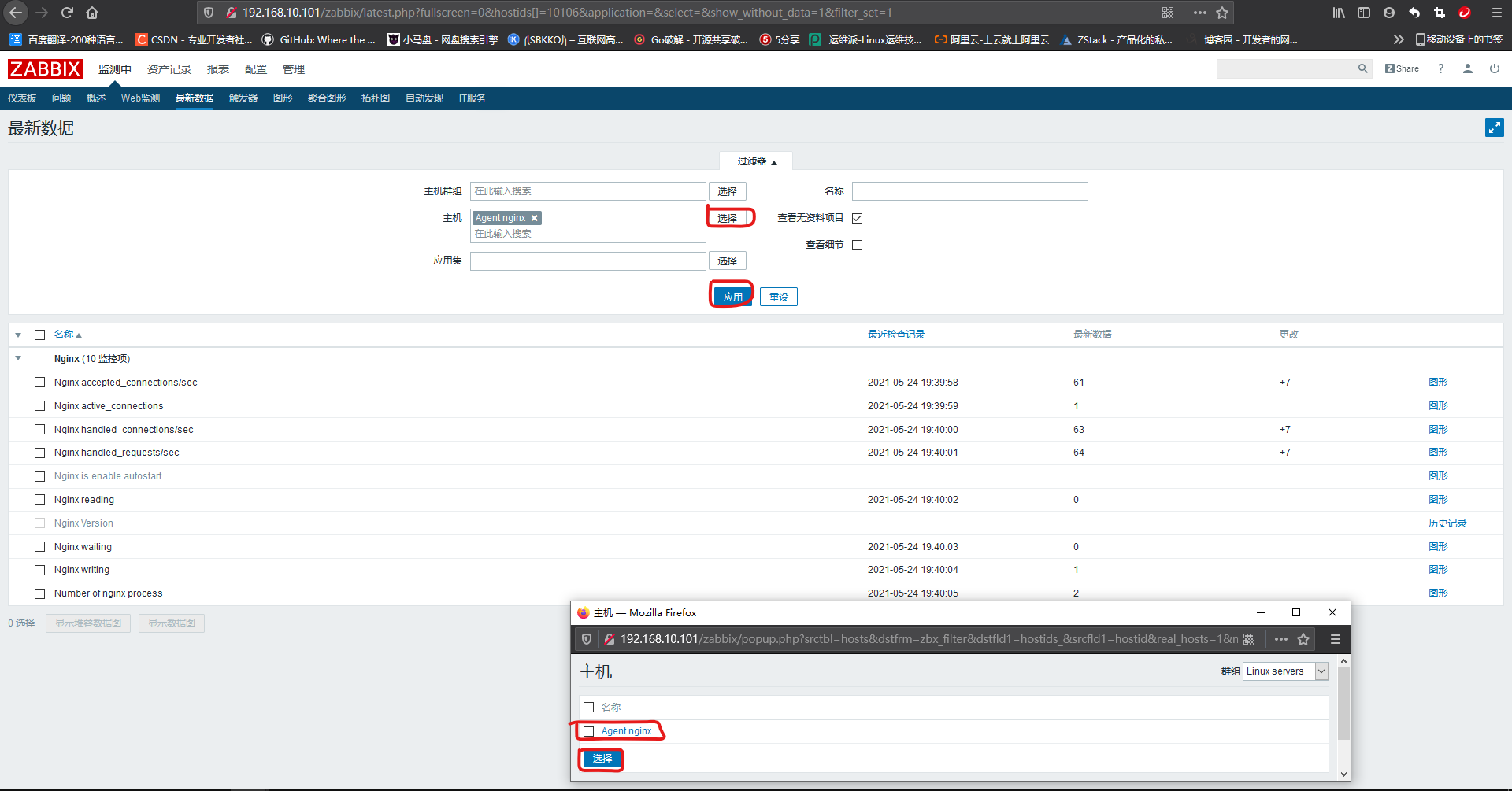Open Firefox library icon
1512x791 pixels.
(x=1339, y=13)
